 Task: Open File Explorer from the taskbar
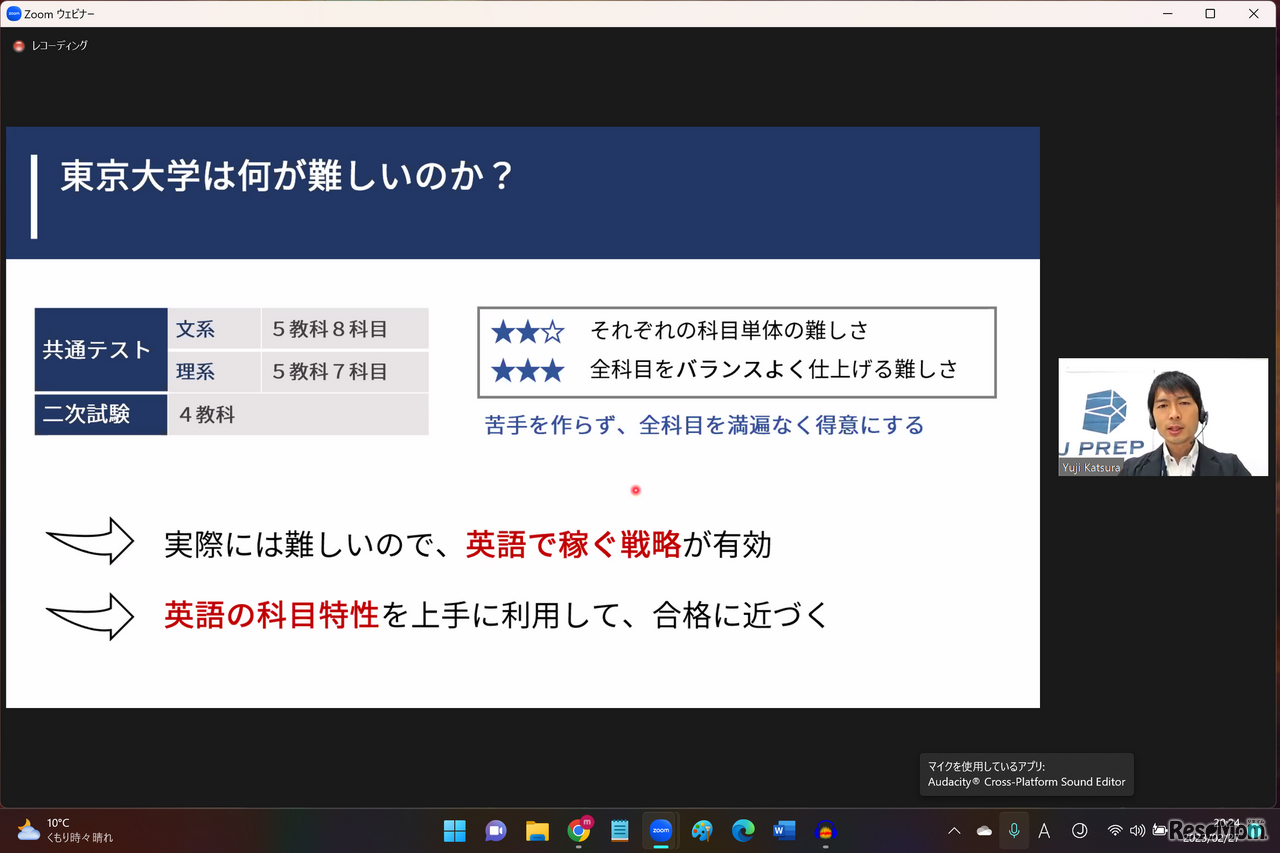pos(537,830)
